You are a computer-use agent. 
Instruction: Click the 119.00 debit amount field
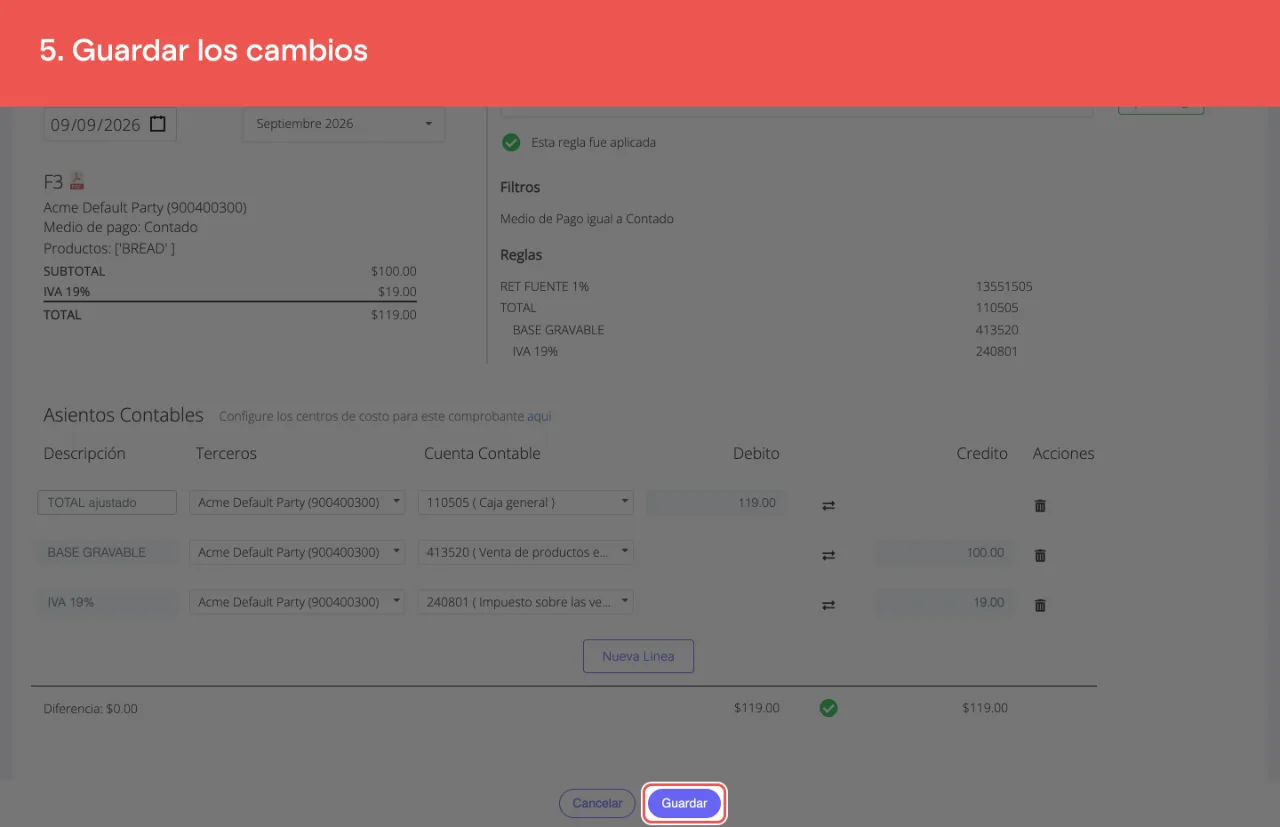pos(716,502)
